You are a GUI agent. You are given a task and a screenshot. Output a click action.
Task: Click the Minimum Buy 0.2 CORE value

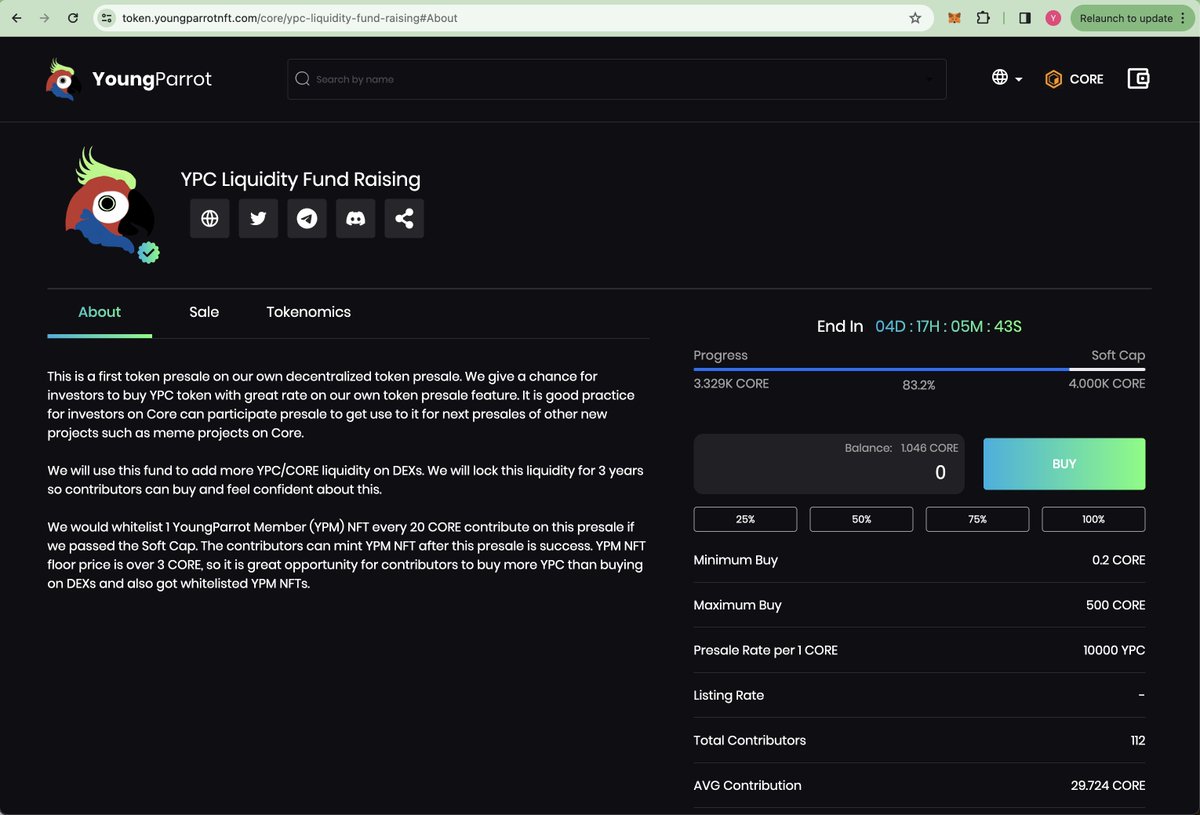coord(1119,560)
